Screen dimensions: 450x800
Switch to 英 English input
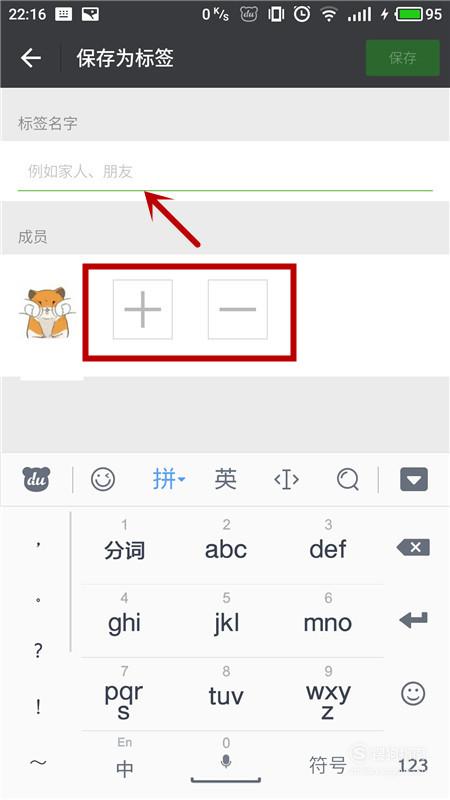click(225, 479)
